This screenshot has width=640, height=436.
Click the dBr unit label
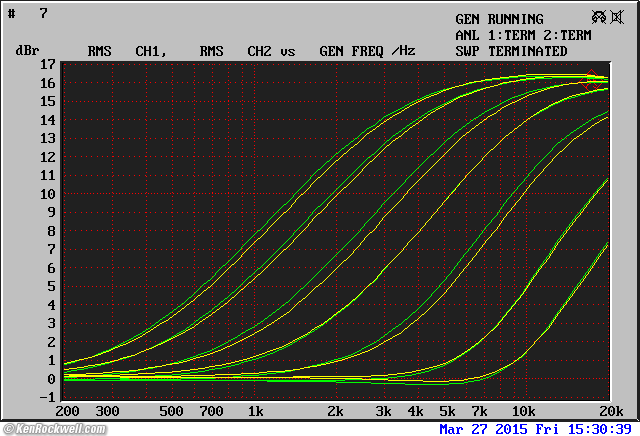(x=27, y=51)
